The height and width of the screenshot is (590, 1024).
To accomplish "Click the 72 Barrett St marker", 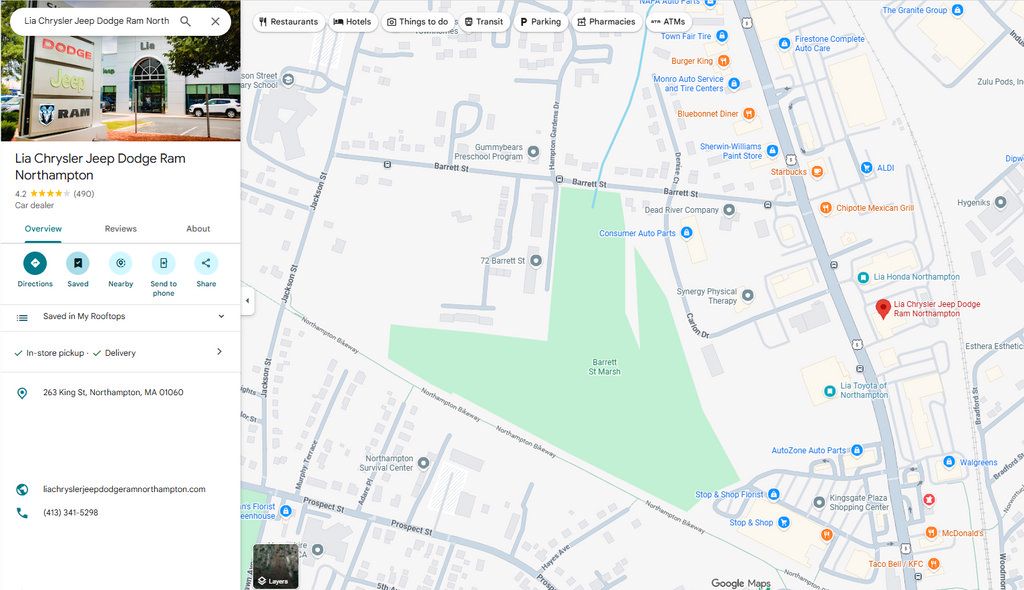I will [x=536, y=261].
